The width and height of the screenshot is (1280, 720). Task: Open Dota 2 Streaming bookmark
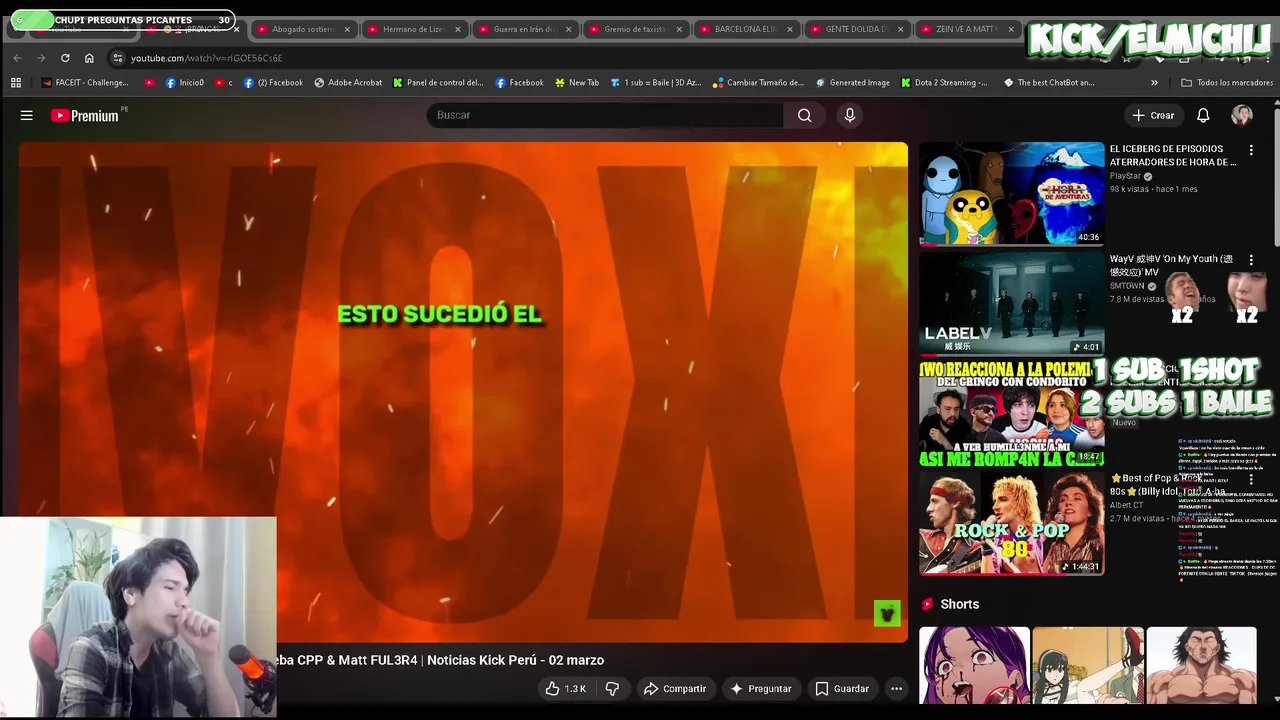click(x=944, y=83)
